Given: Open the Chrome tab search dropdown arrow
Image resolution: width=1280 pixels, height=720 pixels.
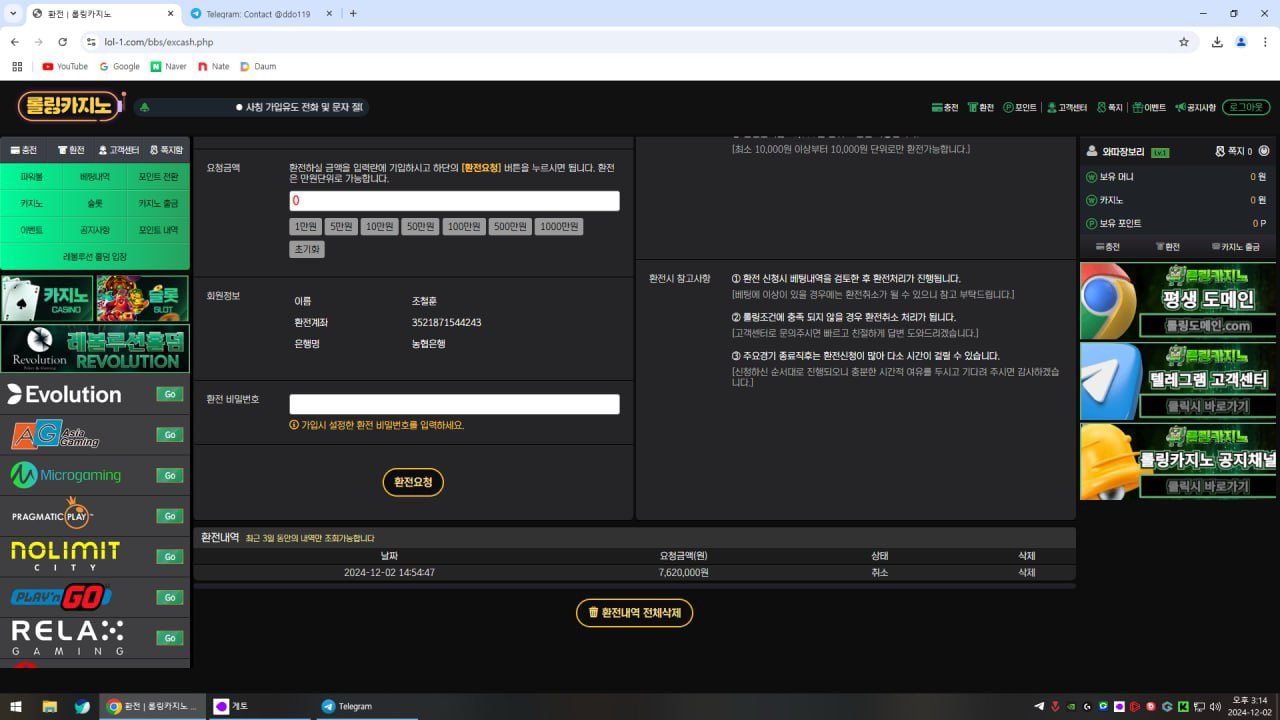Looking at the screenshot, I should (13, 14).
